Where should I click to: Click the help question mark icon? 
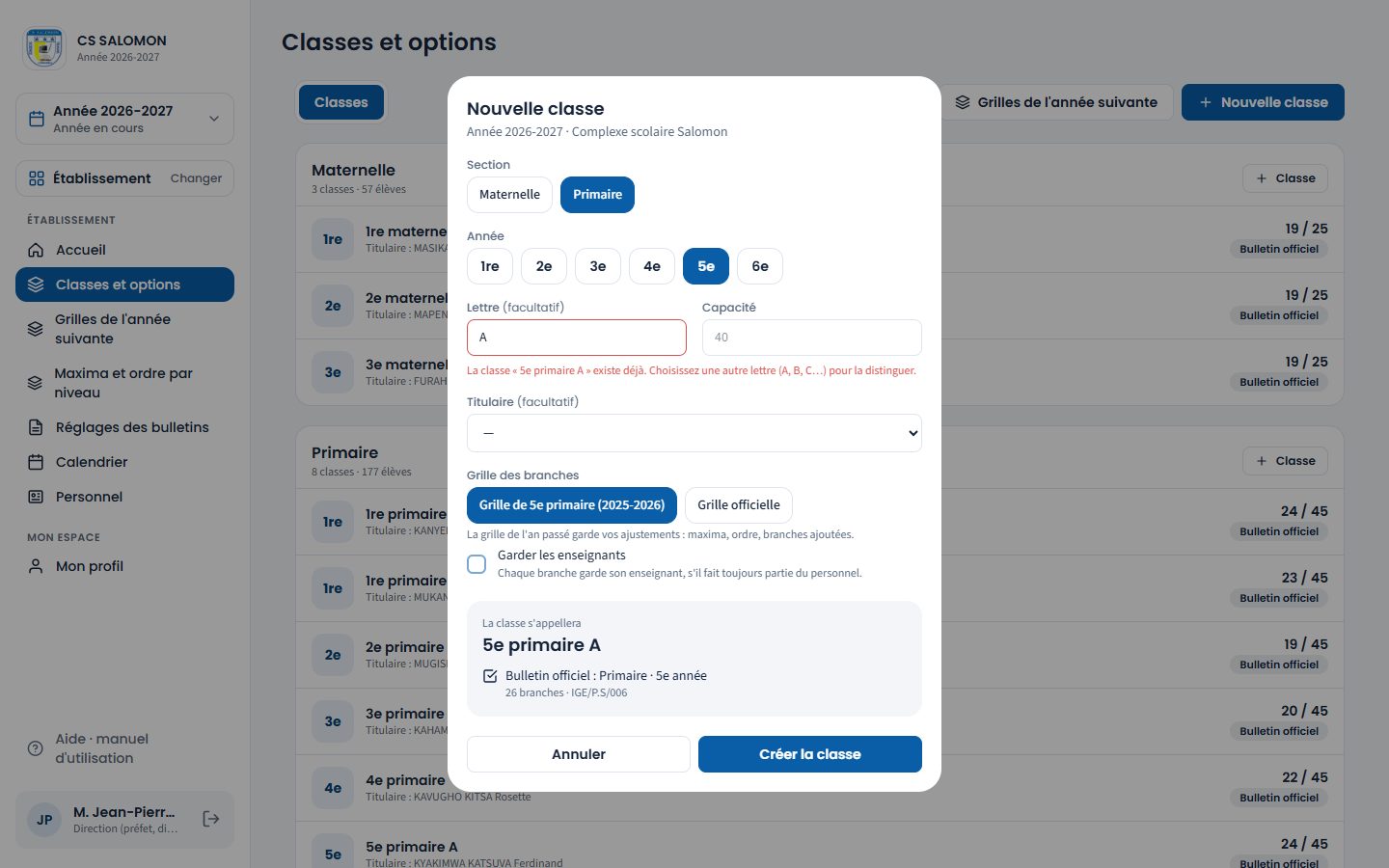36,748
